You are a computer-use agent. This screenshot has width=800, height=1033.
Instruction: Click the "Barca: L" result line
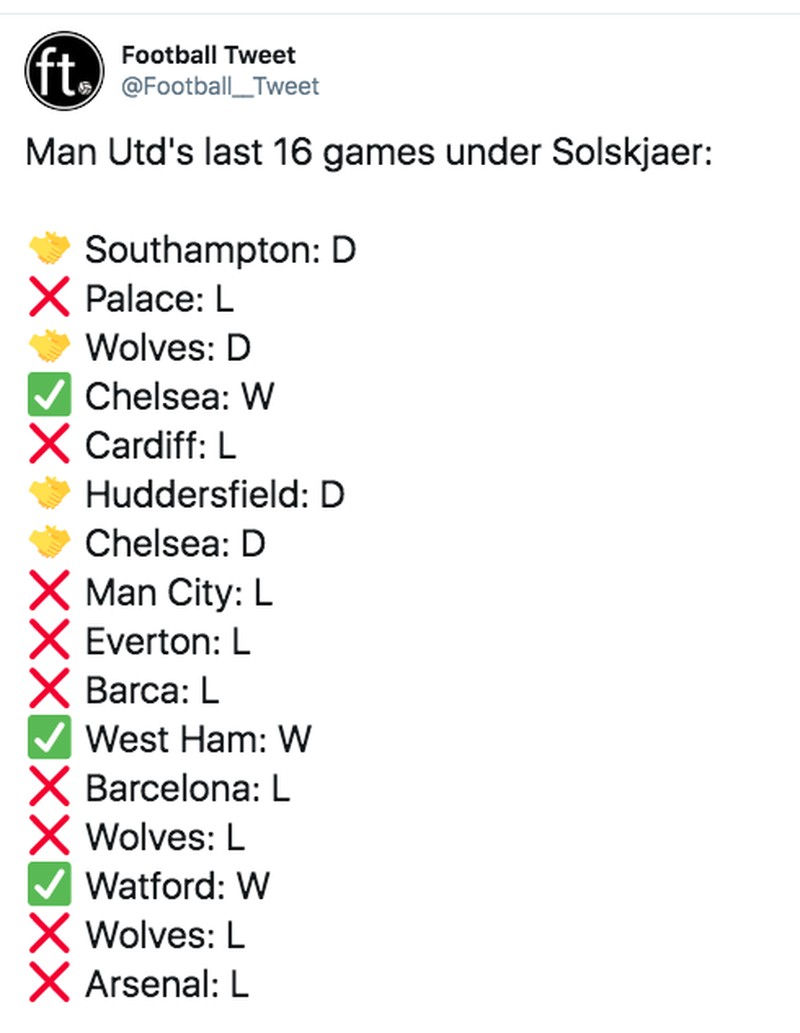coord(152,690)
